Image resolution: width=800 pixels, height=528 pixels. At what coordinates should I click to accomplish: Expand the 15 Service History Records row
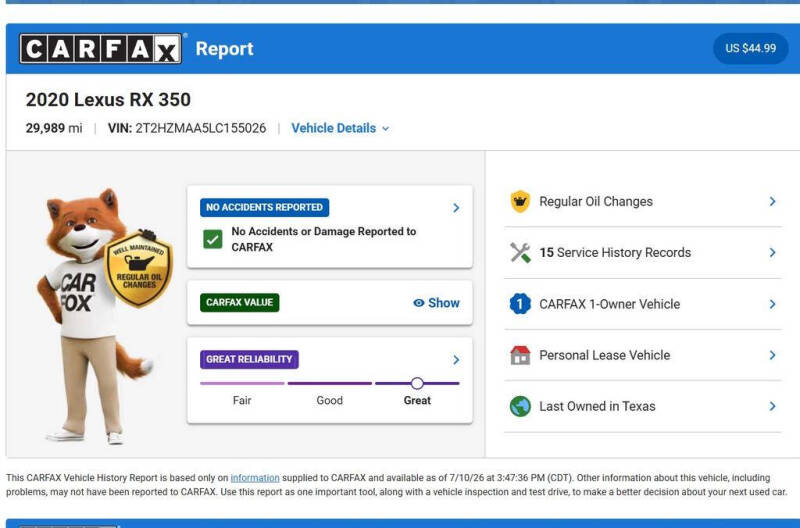point(643,253)
